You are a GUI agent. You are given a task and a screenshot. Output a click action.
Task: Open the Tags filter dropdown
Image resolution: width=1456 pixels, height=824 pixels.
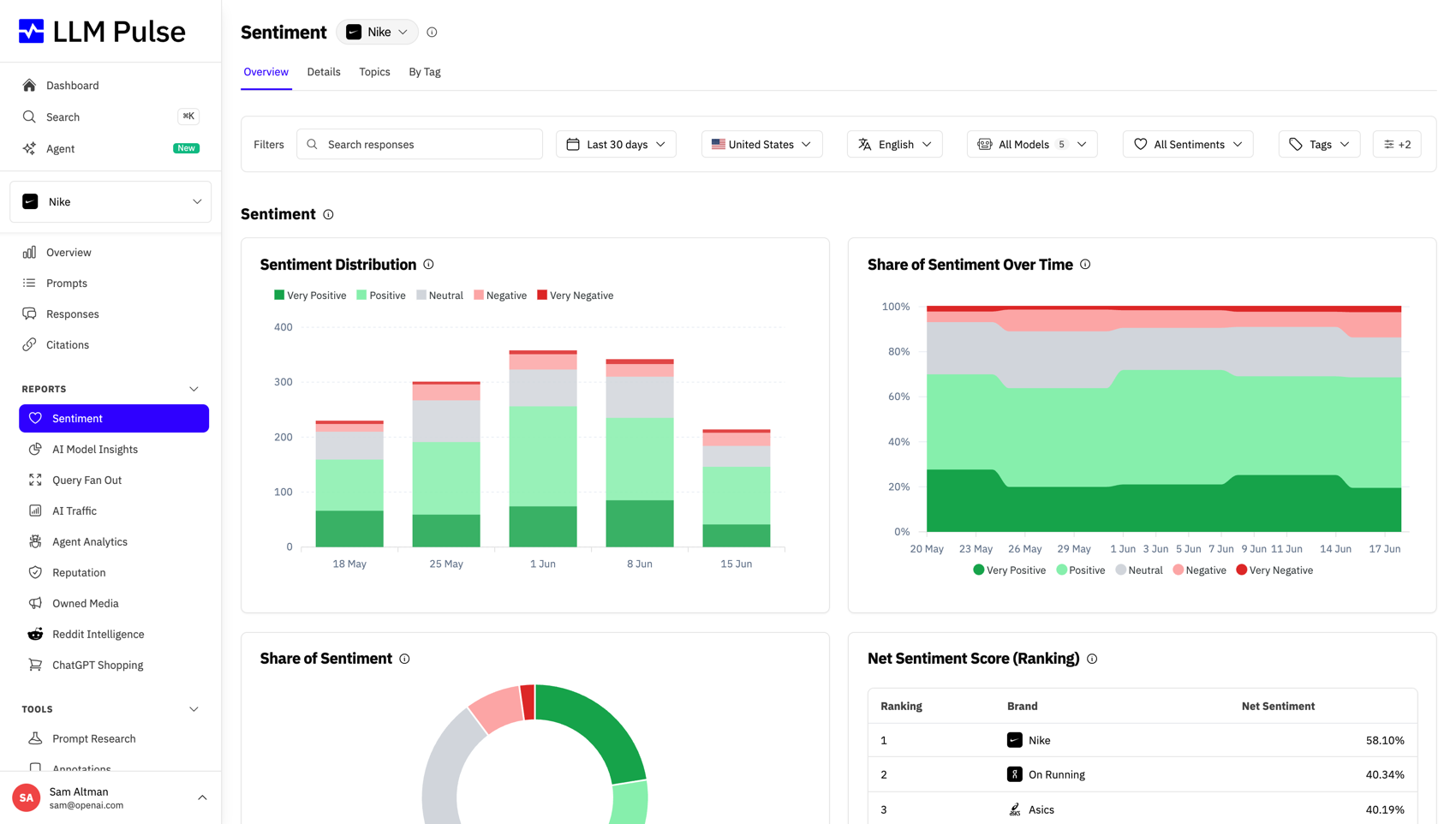click(x=1319, y=145)
